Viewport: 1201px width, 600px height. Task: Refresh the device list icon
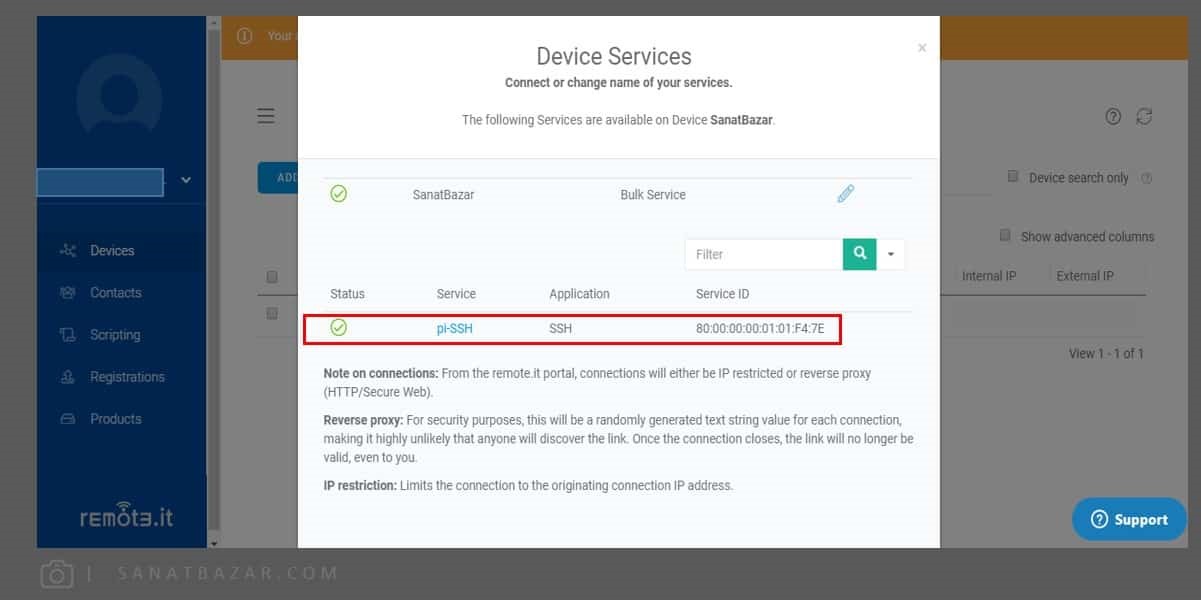click(1144, 116)
